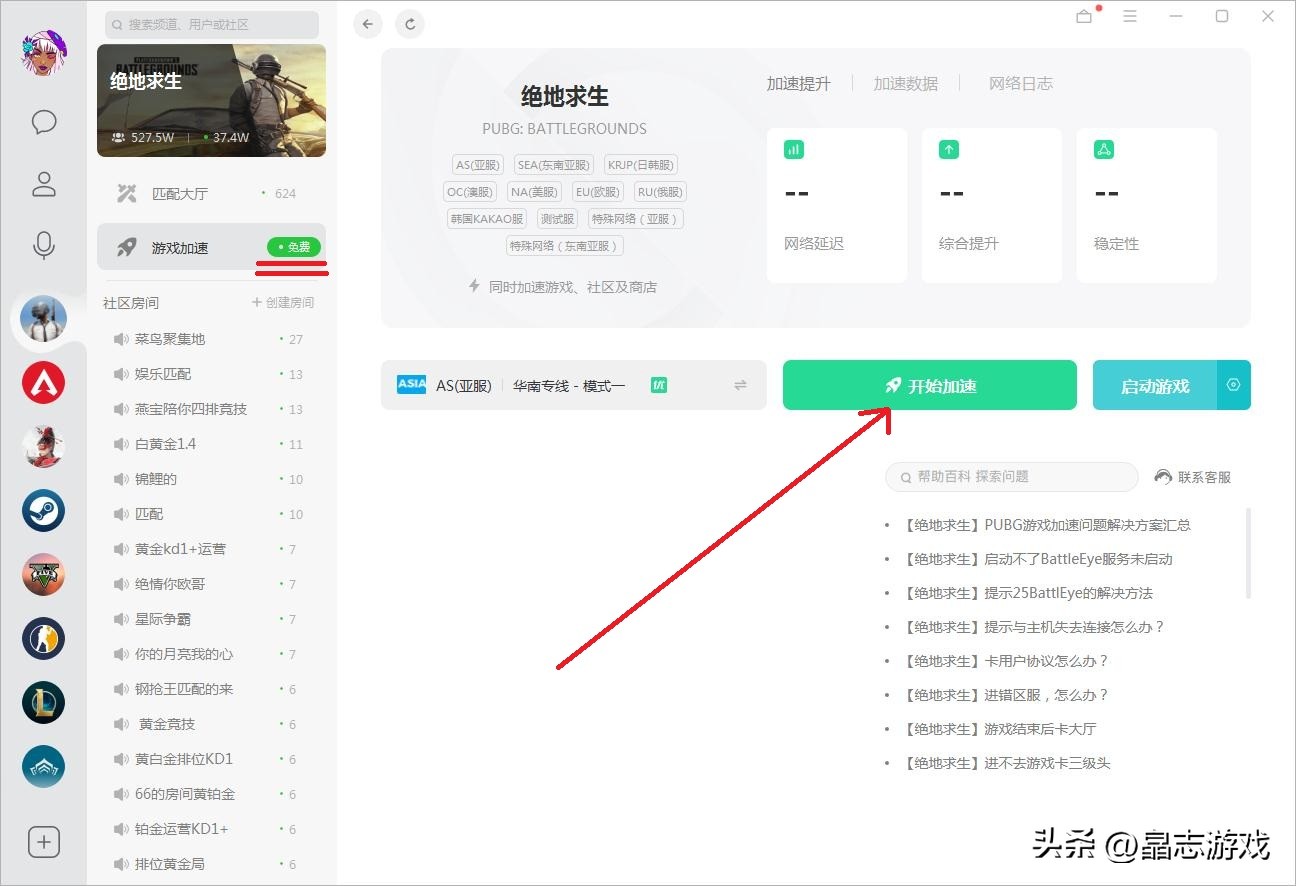Screen dimensions: 1296x886
Task: Mute the speaker icon beside 菜鸟聚集地 room
Action: [120, 339]
